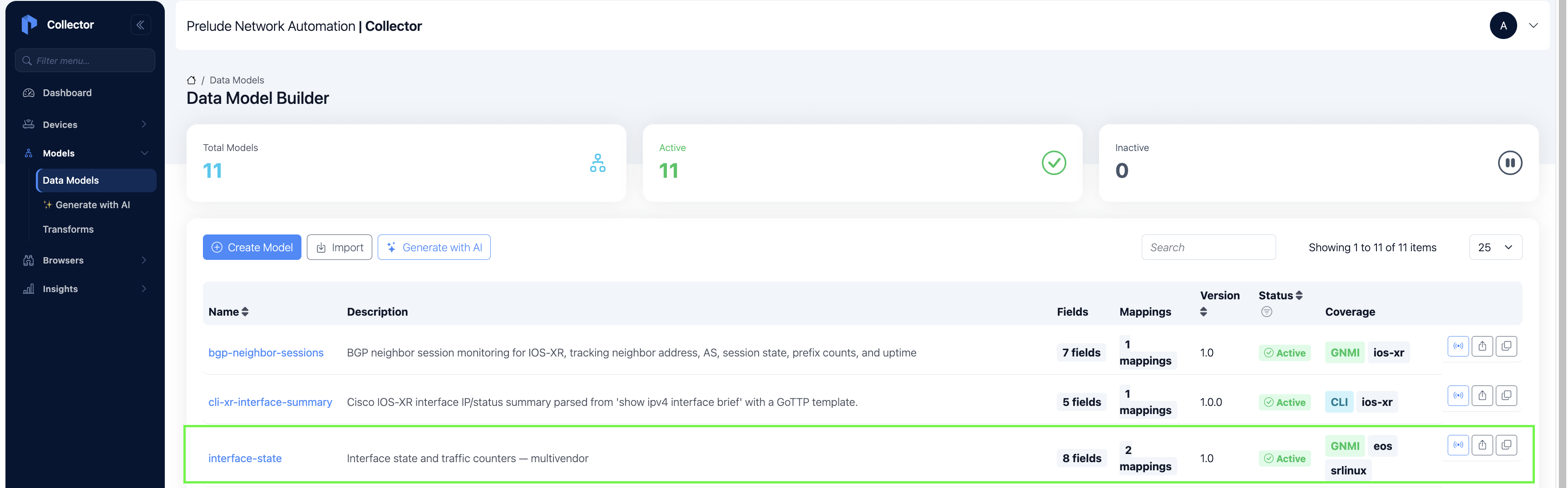Expand the Insights sidebar section
The image size is (1568, 488).
click(85, 289)
